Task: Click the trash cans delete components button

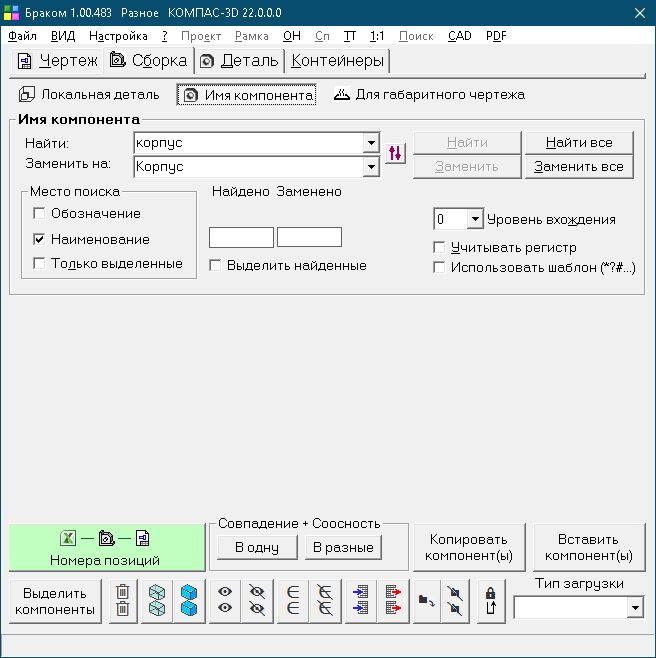Action: pyautogui.click(x=123, y=601)
